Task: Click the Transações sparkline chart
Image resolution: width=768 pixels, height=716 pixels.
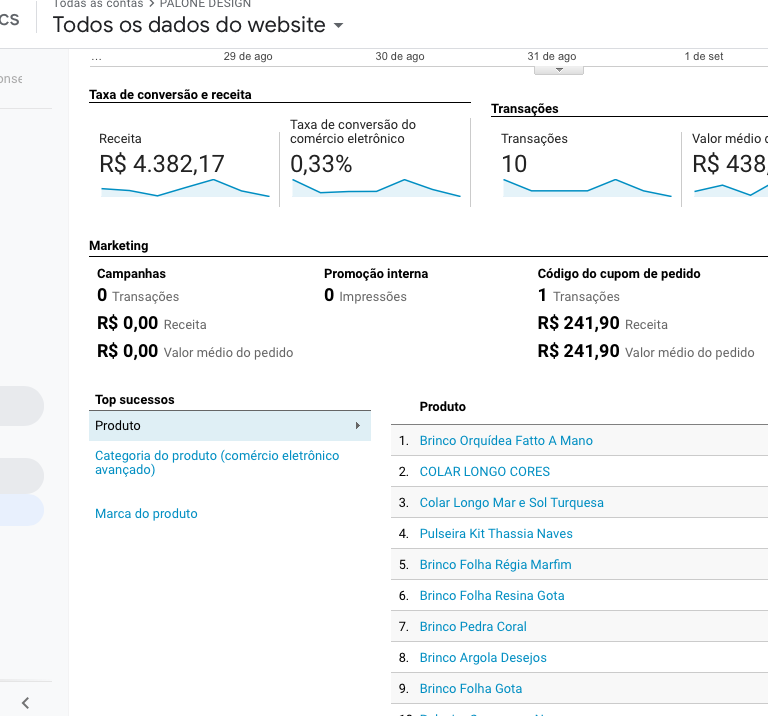Action: [x=587, y=188]
